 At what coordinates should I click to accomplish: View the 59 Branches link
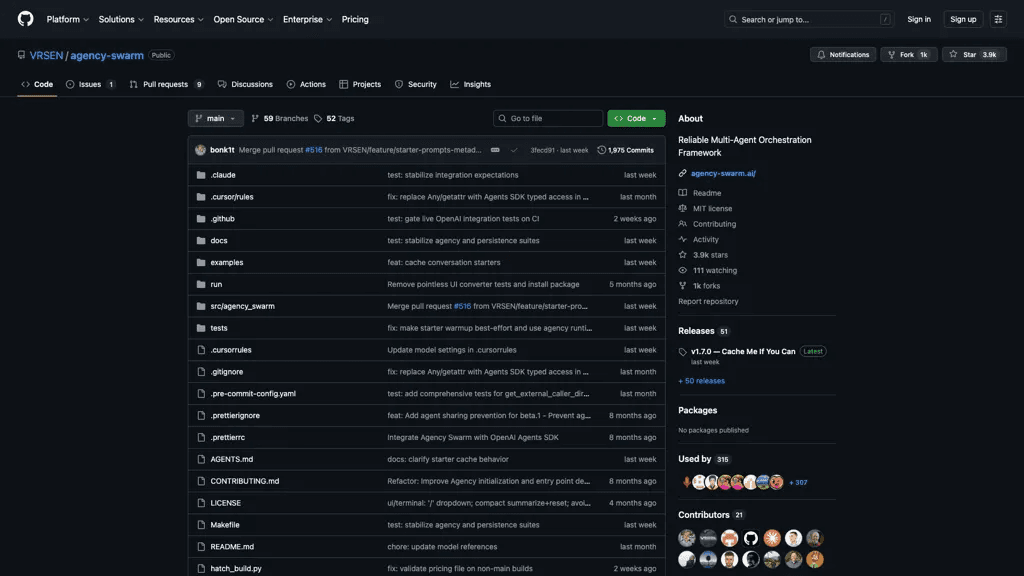point(280,119)
